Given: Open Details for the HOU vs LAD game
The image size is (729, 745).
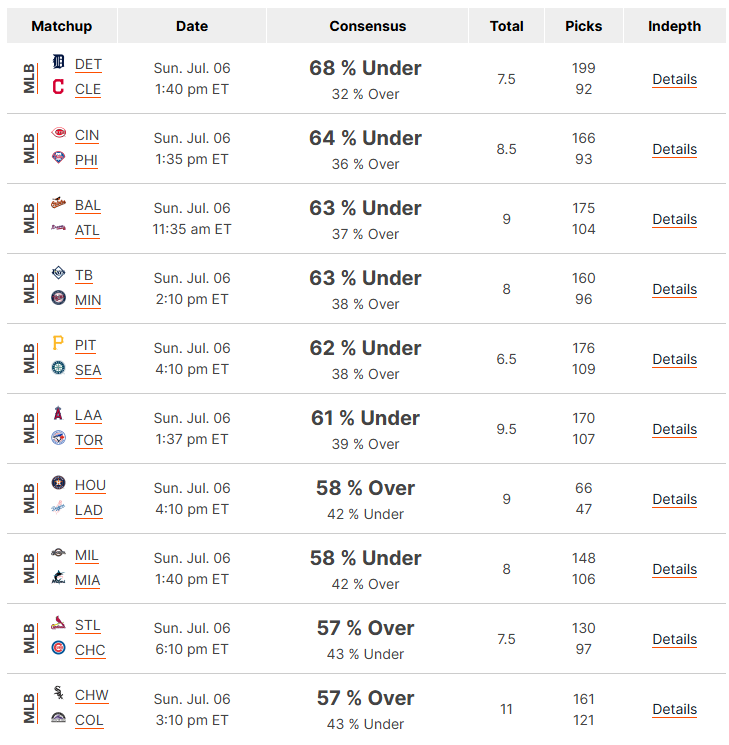Looking at the screenshot, I should click(x=674, y=499).
